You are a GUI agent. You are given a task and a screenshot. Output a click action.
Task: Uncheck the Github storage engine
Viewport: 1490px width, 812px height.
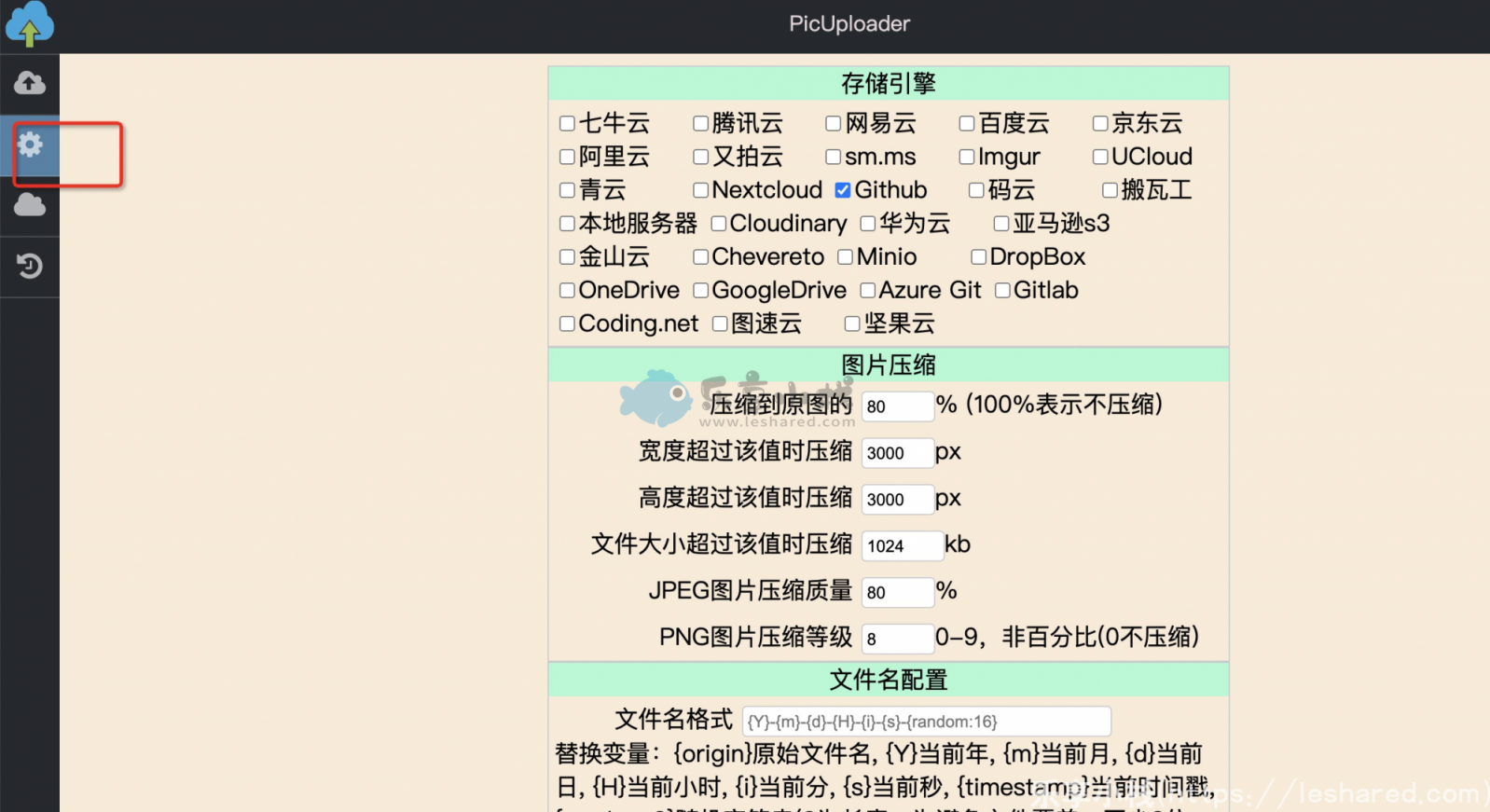(843, 190)
